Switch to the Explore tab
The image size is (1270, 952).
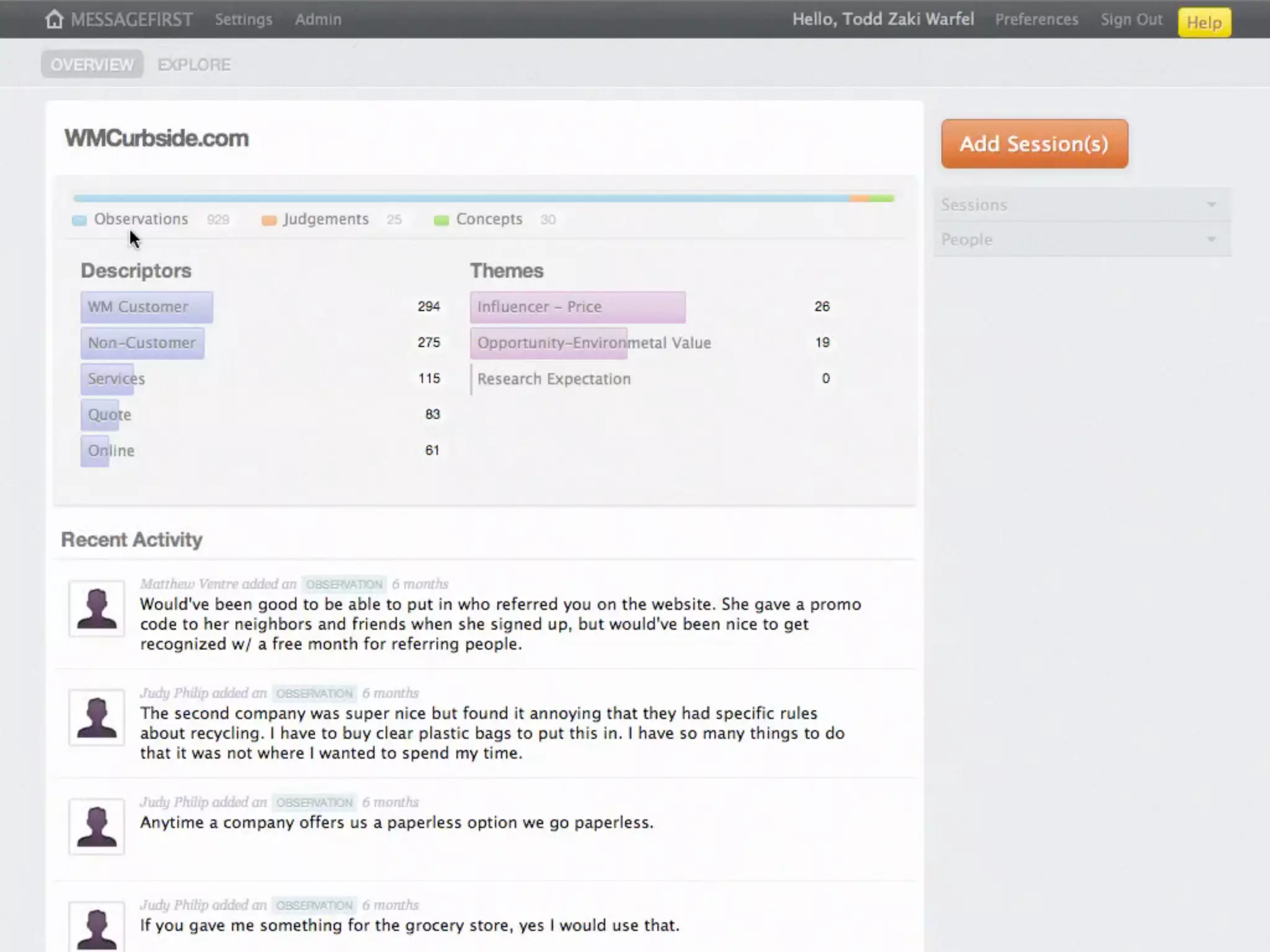[194, 64]
